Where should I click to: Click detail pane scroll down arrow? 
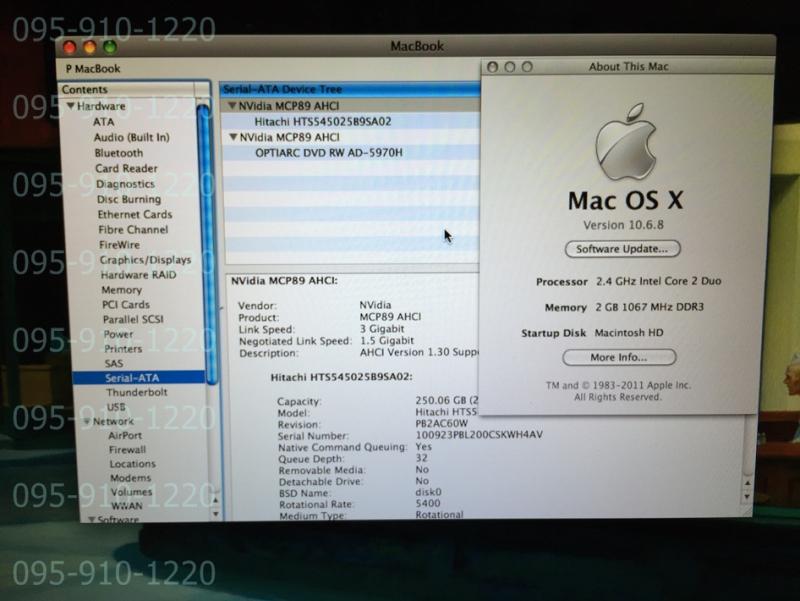tap(747, 496)
